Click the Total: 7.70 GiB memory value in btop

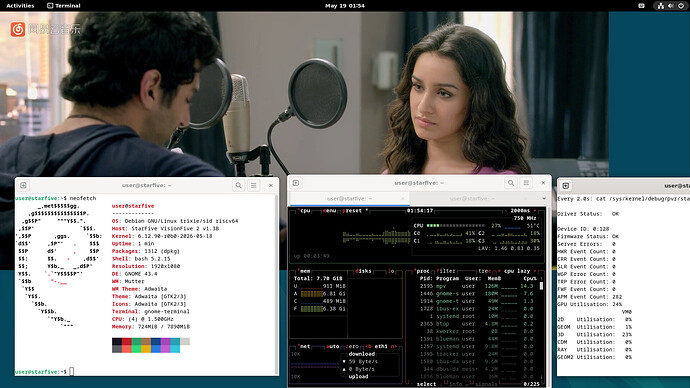coord(318,278)
